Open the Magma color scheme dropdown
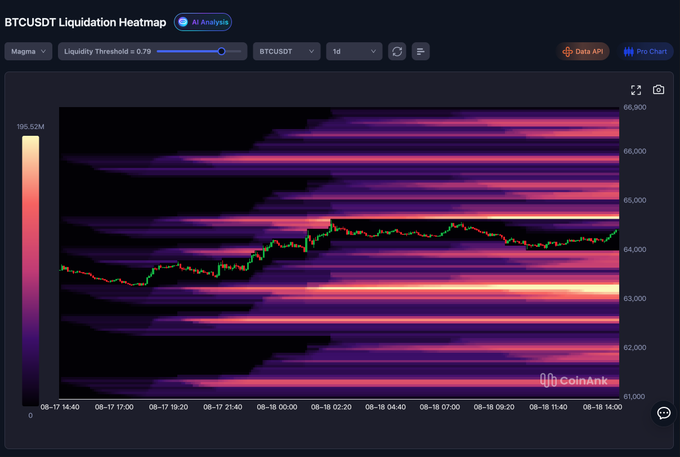The image size is (680, 457). [x=29, y=51]
